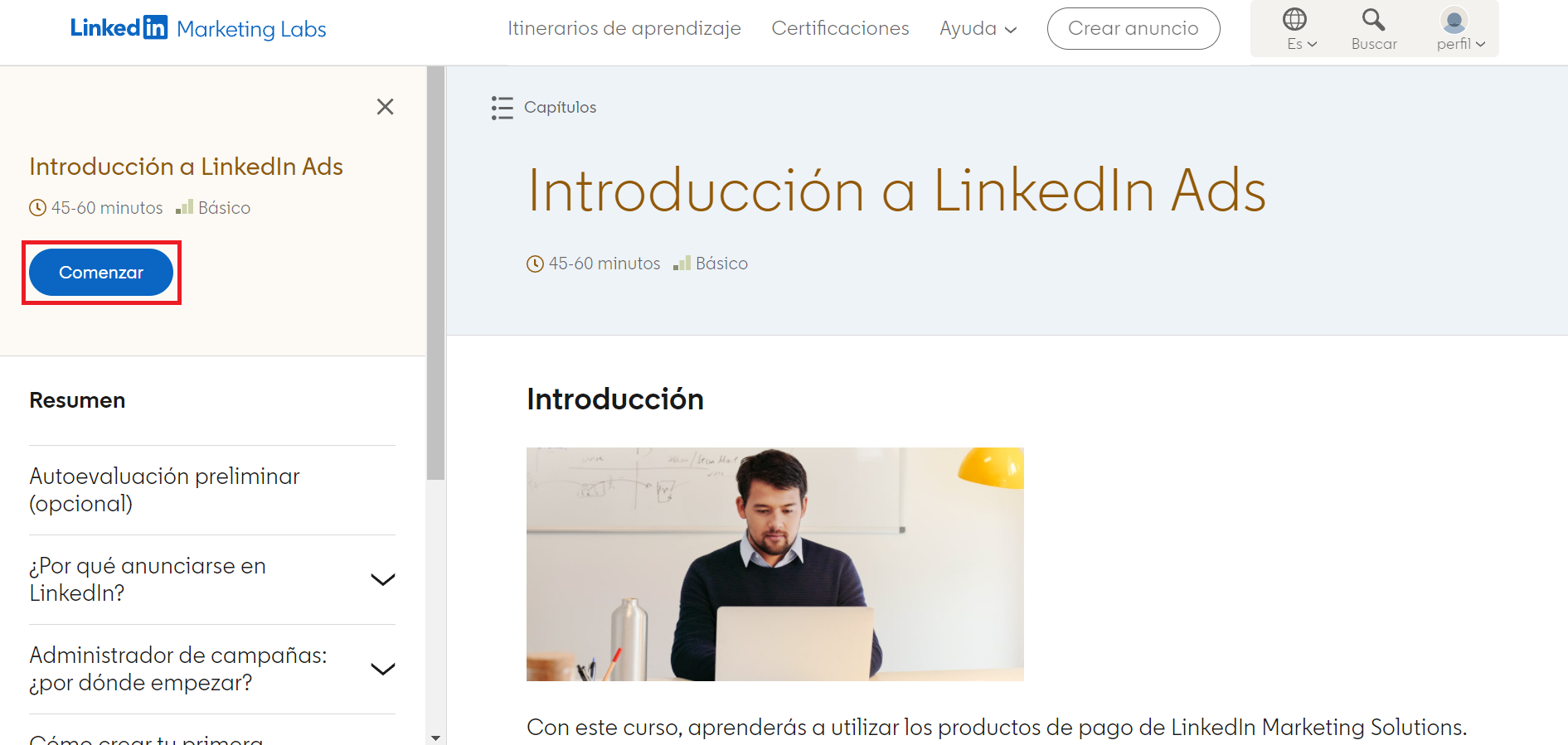
Task: Click the Capítulos list icon
Action: [502, 108]
